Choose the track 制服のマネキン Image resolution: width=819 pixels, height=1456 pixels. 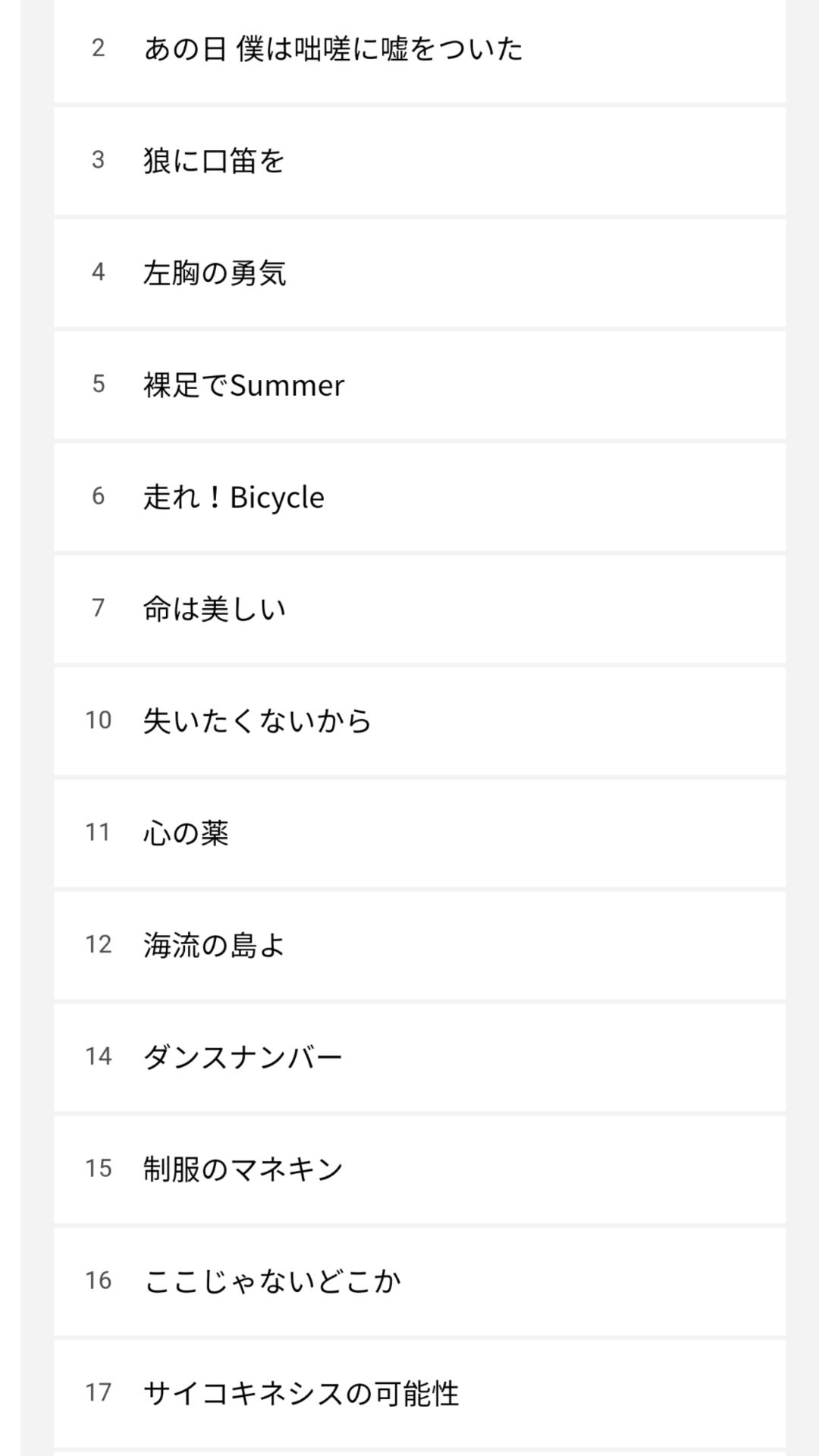pos(243,1169)
